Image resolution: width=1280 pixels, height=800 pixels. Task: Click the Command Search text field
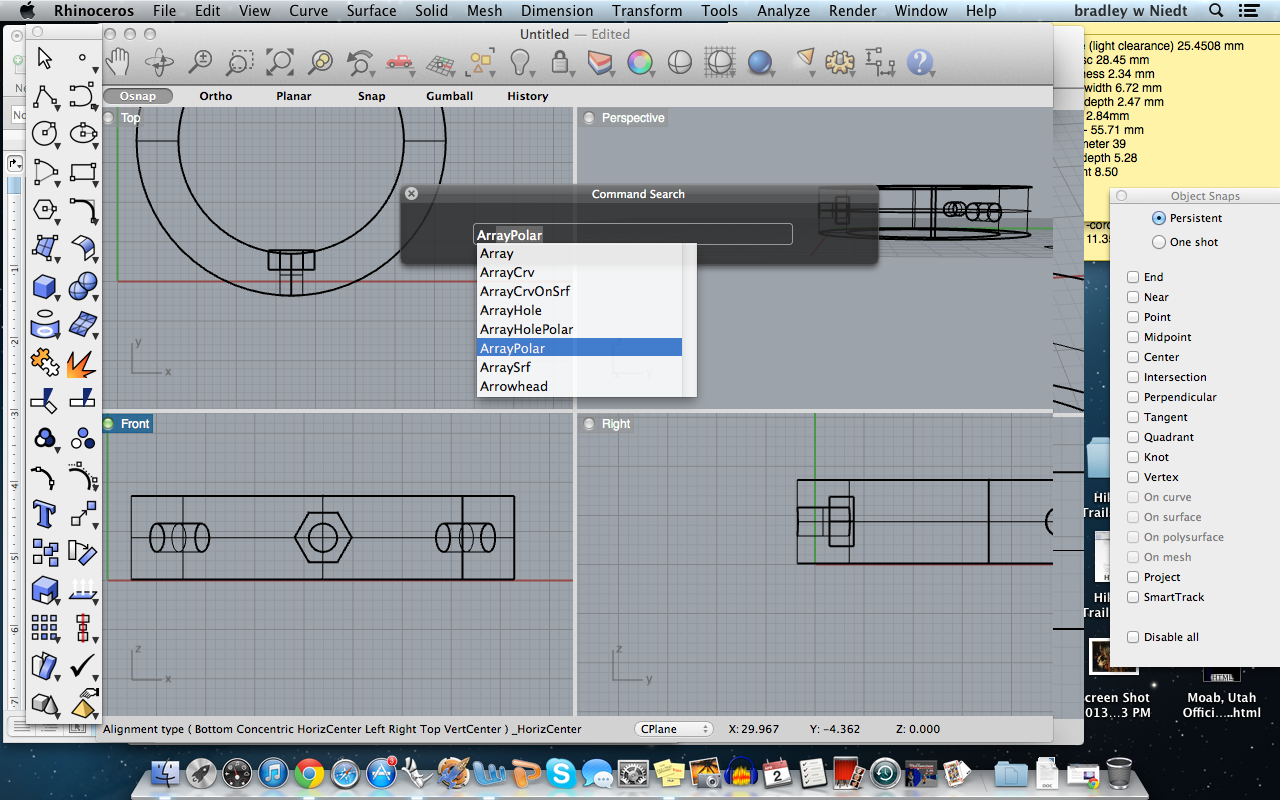click(633, 234)
